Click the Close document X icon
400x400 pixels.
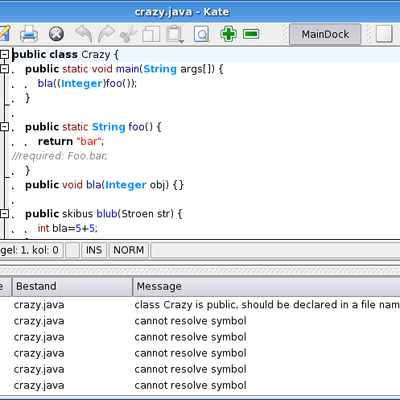click(56, 34)
